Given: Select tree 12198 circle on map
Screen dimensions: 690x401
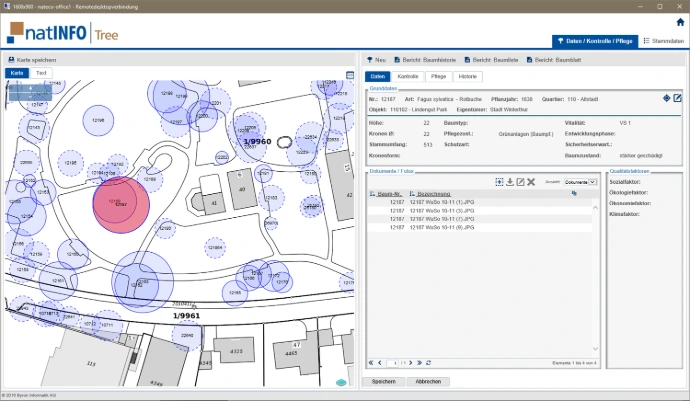Looking at the screenshot, I should click(x=98, y=120).
